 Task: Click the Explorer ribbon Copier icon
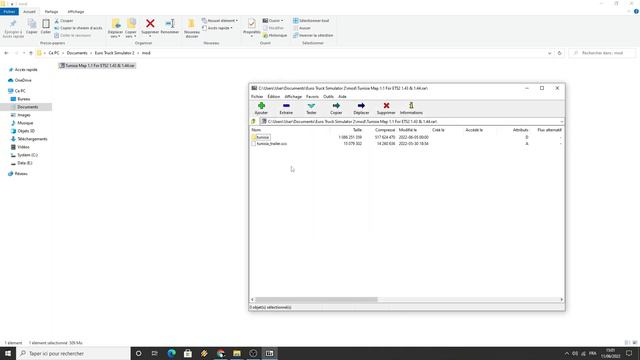(x=31, y=24)
